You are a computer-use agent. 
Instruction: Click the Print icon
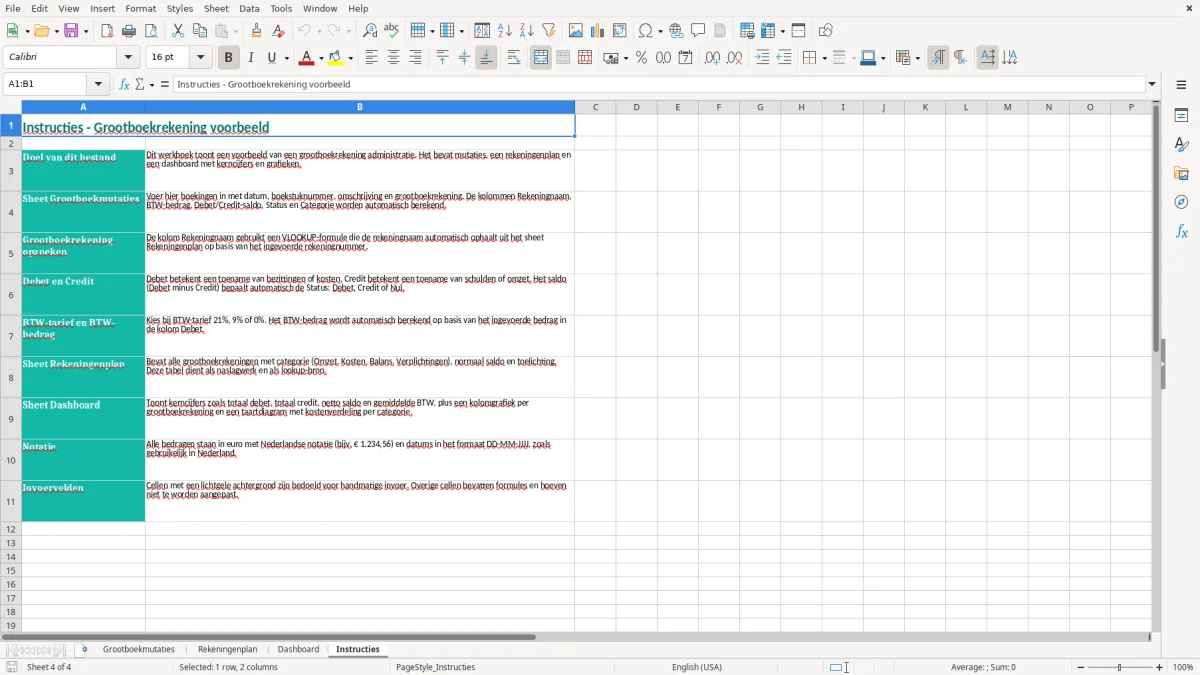(x=129, y=31)
